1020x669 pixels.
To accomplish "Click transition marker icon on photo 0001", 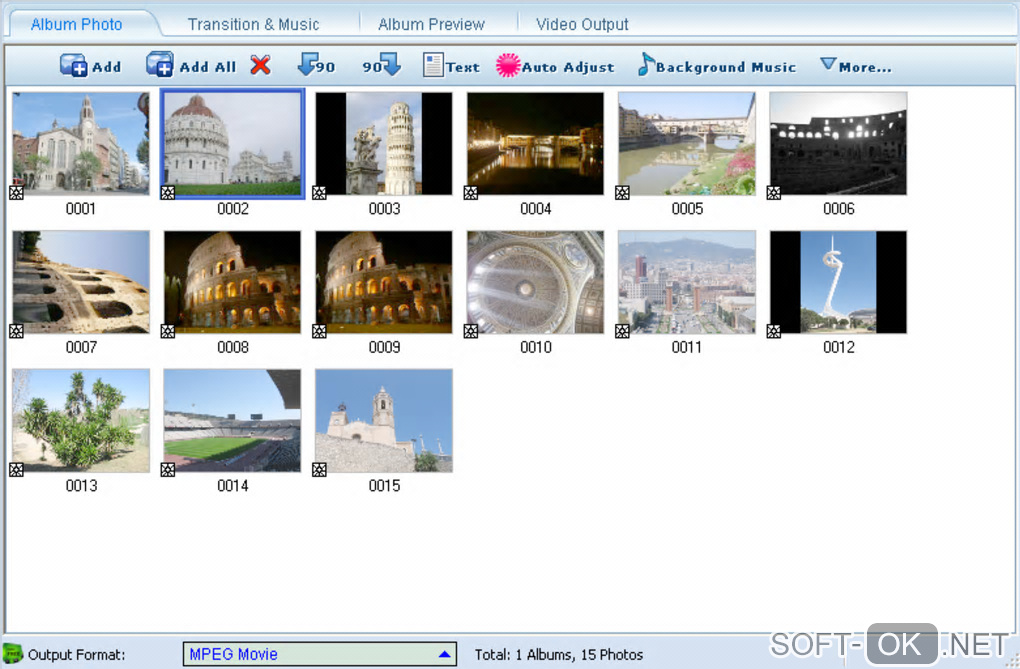I will (16, 193).
